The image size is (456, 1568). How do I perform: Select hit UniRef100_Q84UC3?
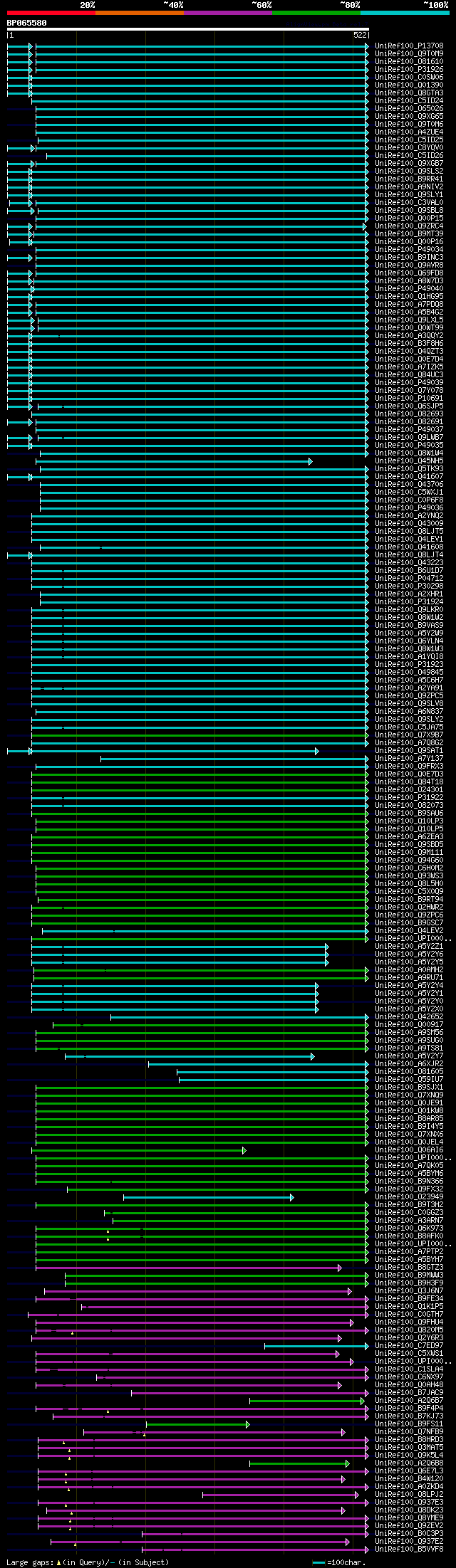point(409,375)
